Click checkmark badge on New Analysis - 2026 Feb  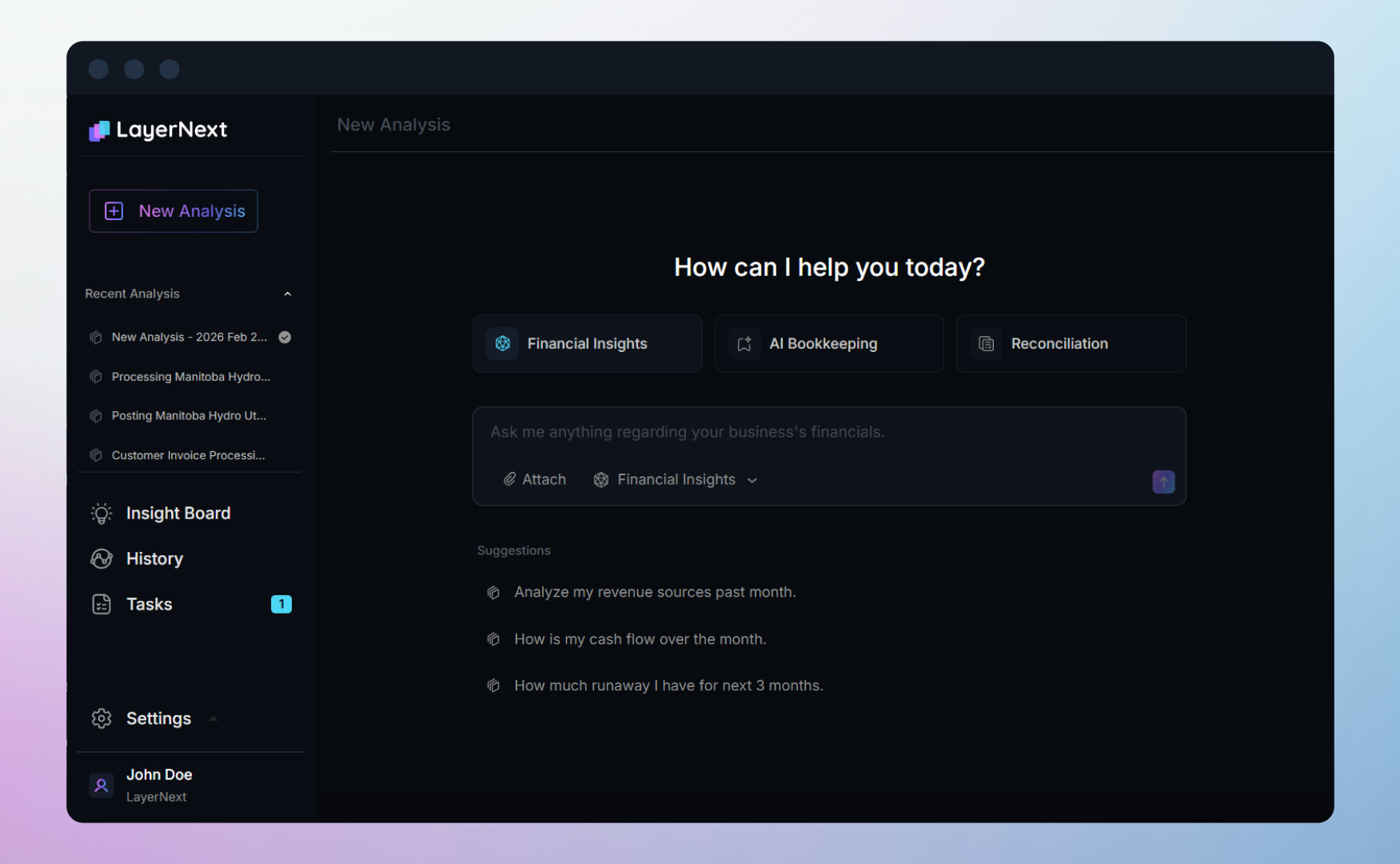click(x=285, y=338)
